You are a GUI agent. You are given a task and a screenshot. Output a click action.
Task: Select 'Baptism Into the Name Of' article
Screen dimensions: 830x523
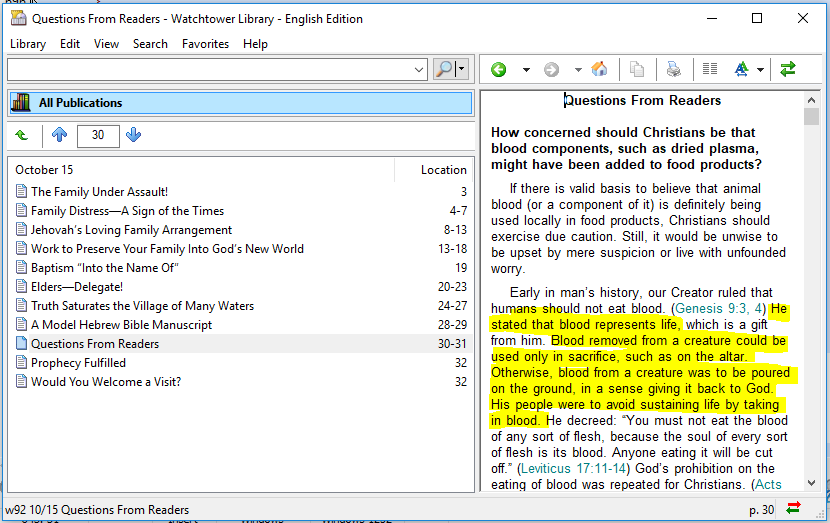click(x=104, y=268)
